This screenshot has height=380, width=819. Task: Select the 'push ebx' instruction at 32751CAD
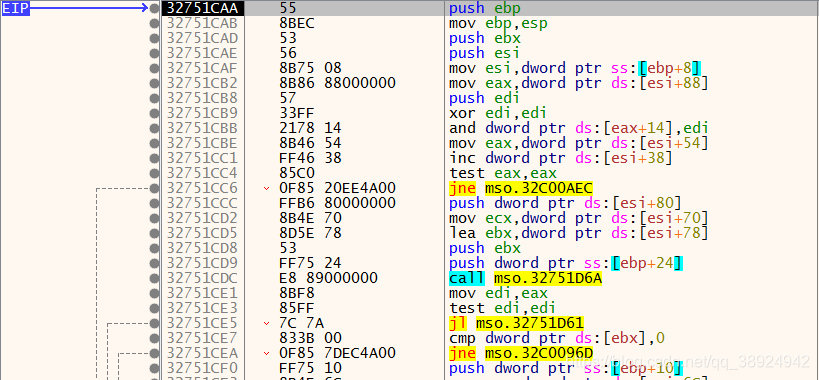pyautogui.click(x=485, y=38)
